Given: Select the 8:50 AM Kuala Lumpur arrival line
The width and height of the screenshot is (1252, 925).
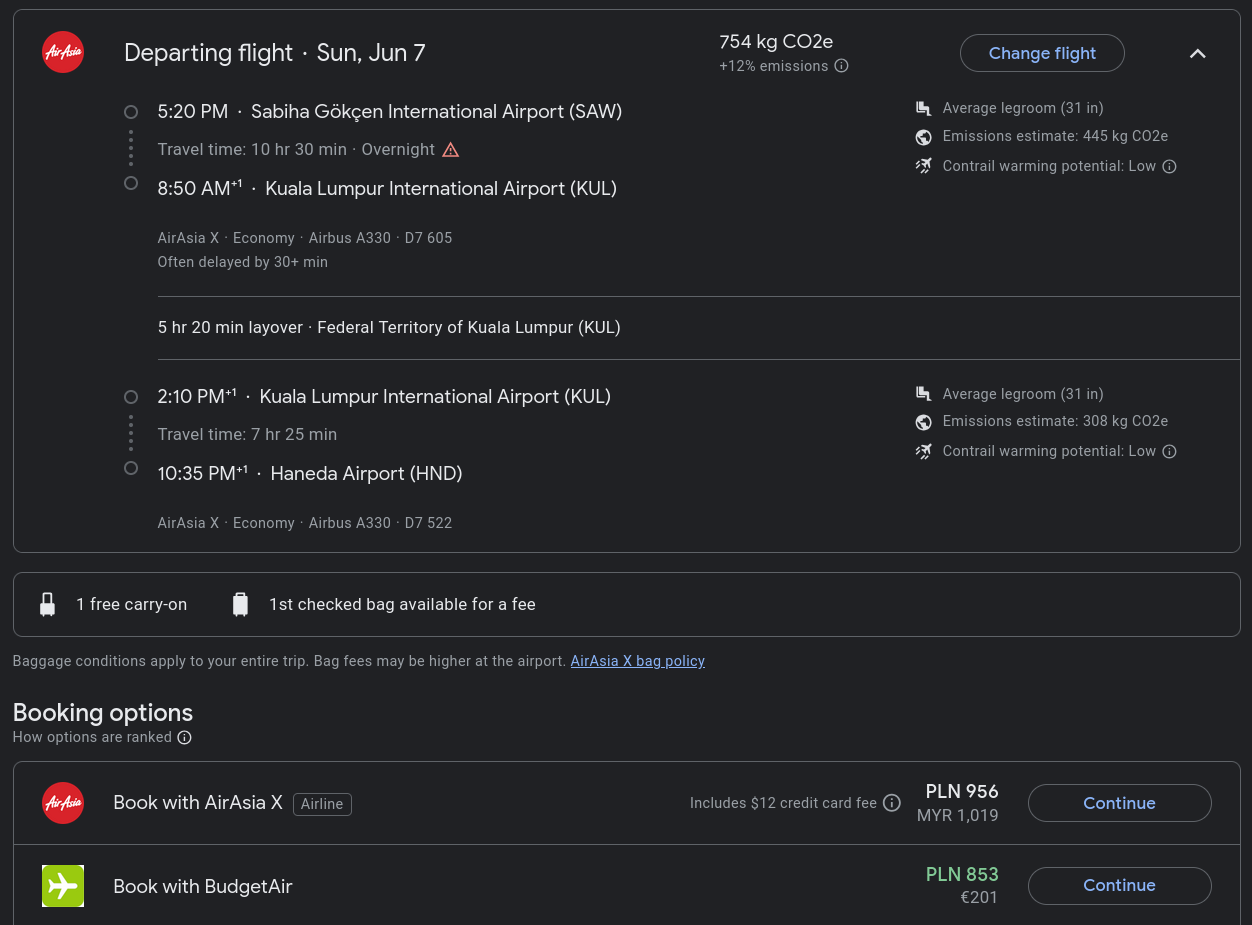Looking at the screenshot, I should (387, 188).
